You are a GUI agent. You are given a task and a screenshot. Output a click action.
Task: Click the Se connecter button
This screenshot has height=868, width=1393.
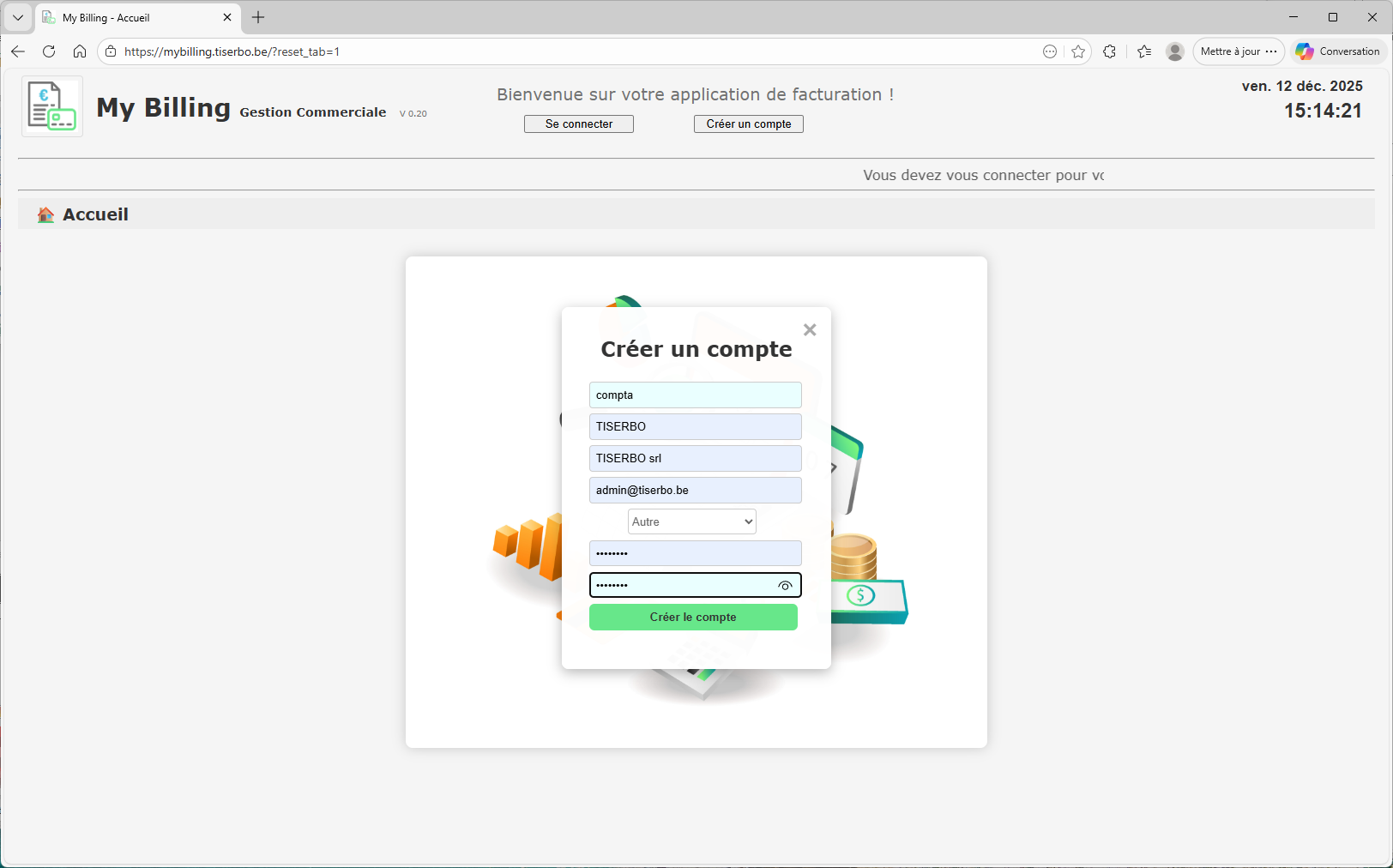pyautogui.click(x=578, y=124)
